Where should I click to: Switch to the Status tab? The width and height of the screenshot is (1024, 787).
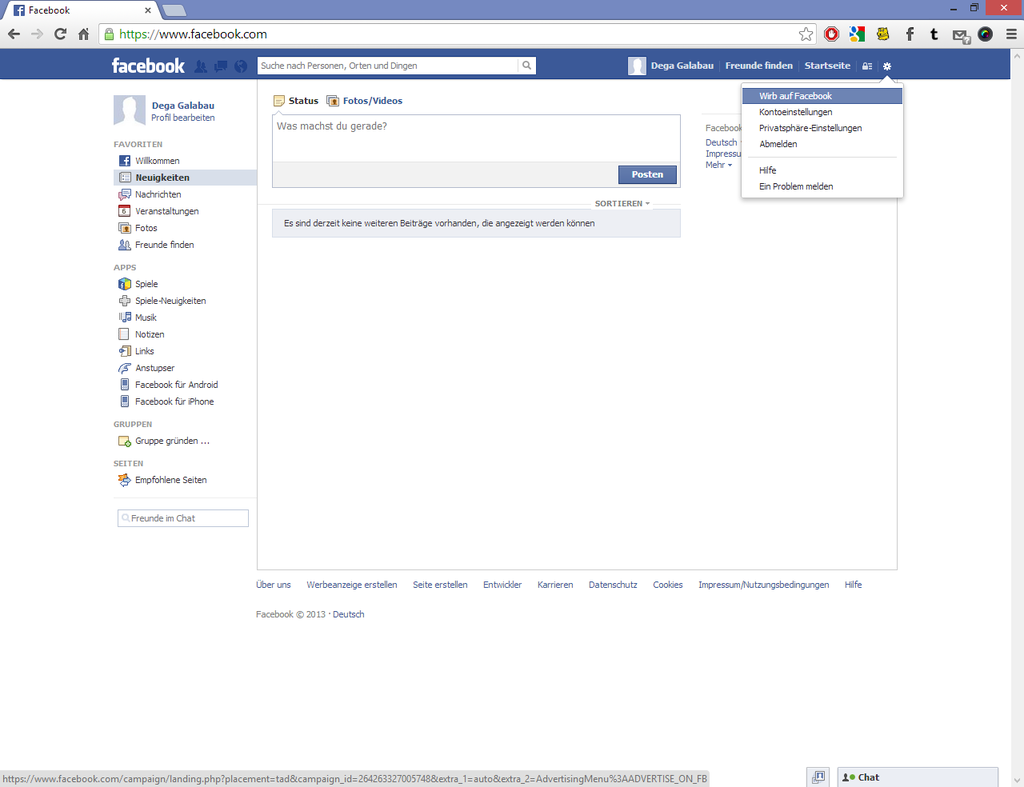[x=296, y=101]
